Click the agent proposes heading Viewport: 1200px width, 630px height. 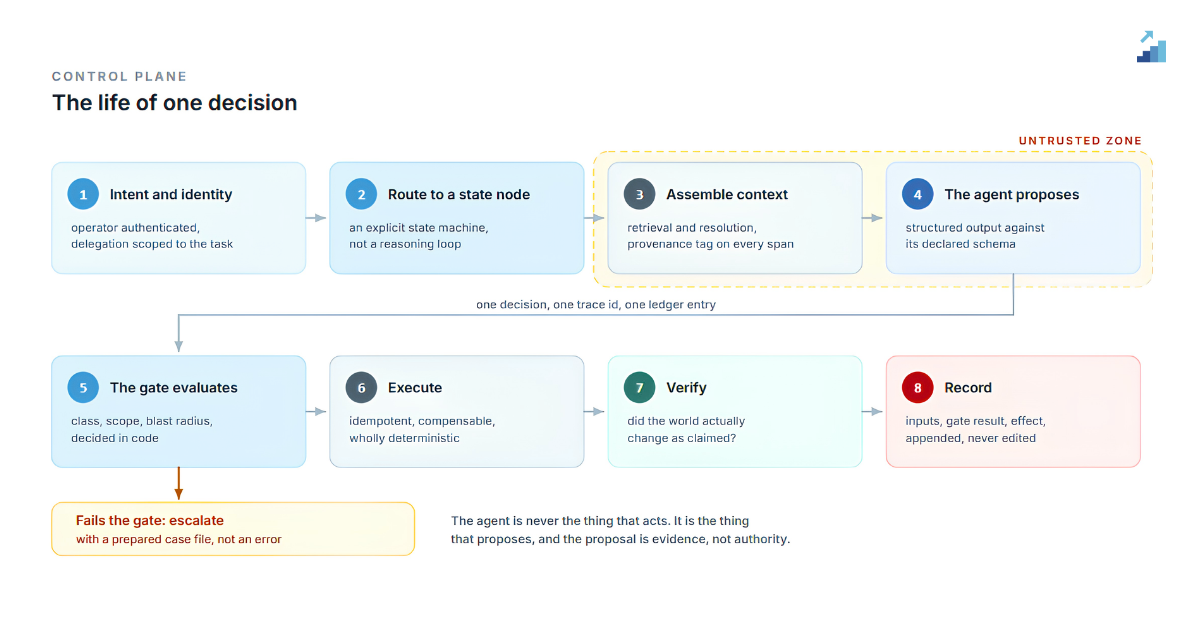click(1012, 195)
